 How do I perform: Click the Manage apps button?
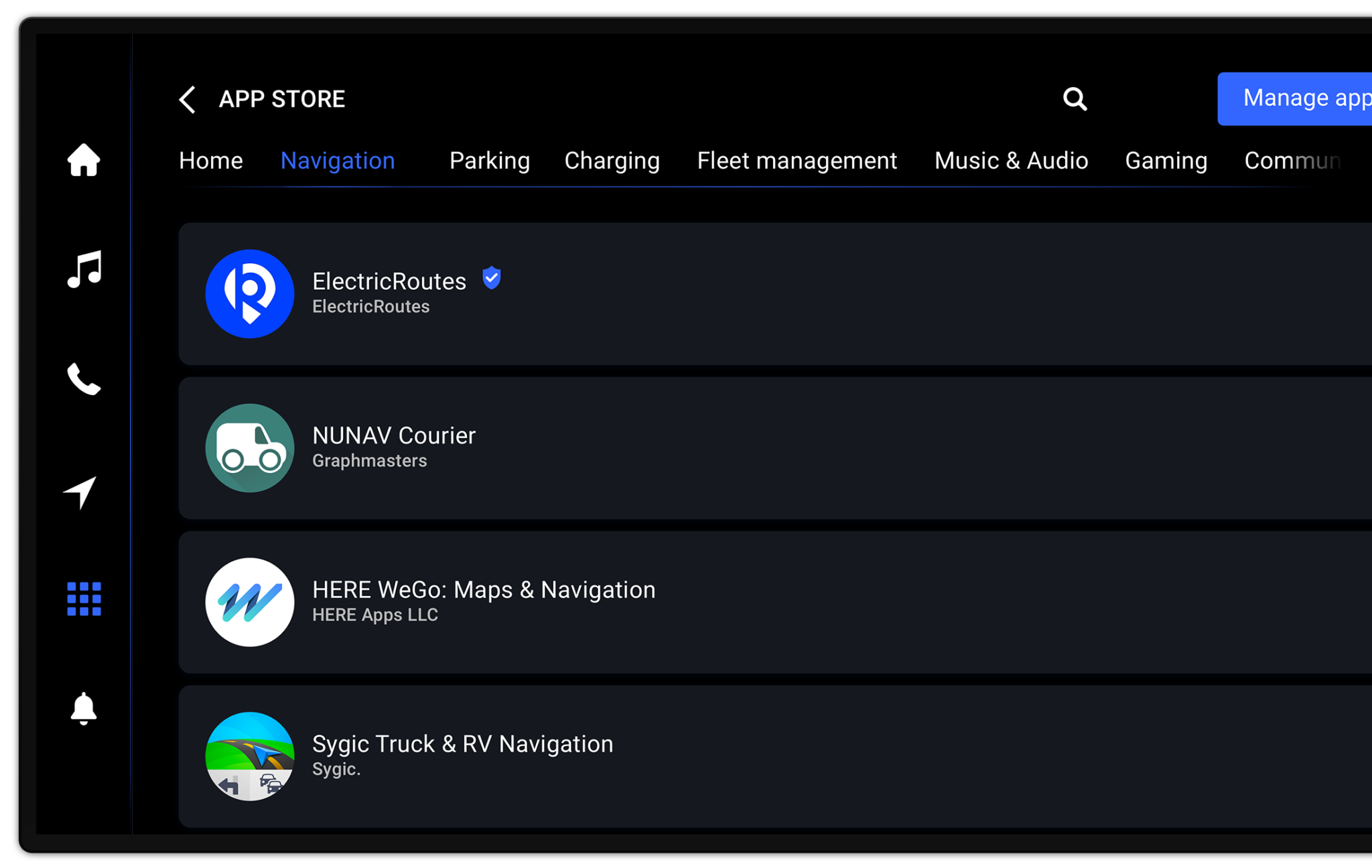1295,98
